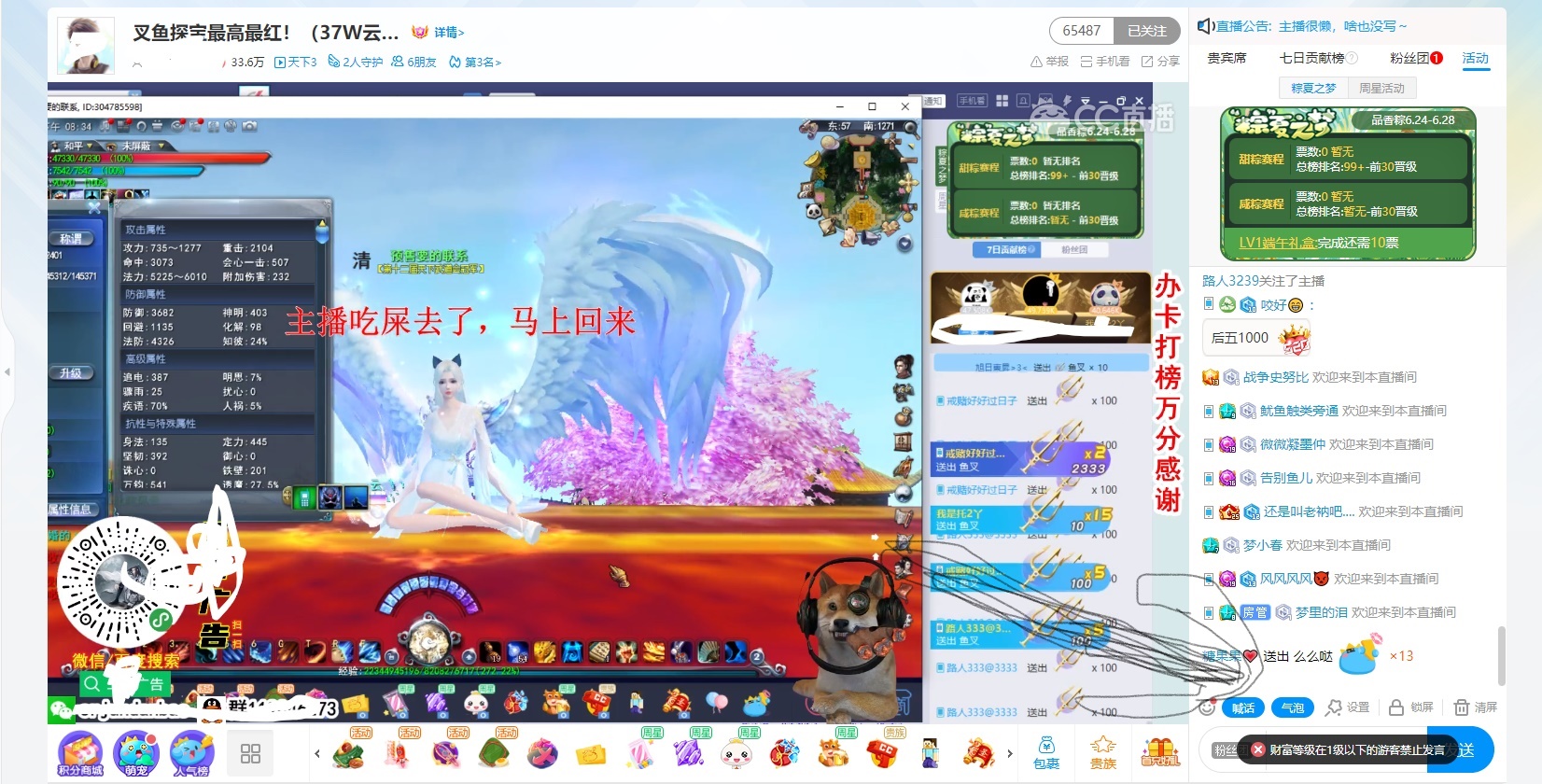
Task: Open the 包裹 backpack
Action: pyautogui.click(x=1046, y=753)
